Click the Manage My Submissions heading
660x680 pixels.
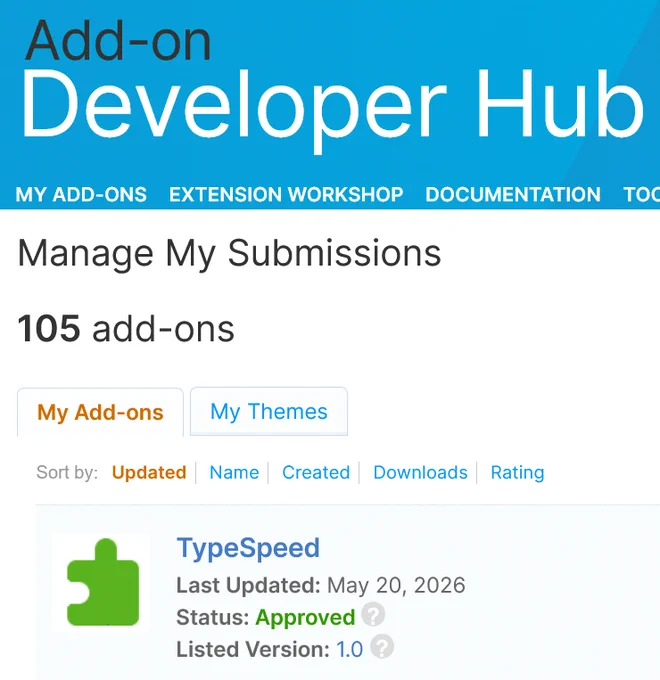[x=229, y=254]
